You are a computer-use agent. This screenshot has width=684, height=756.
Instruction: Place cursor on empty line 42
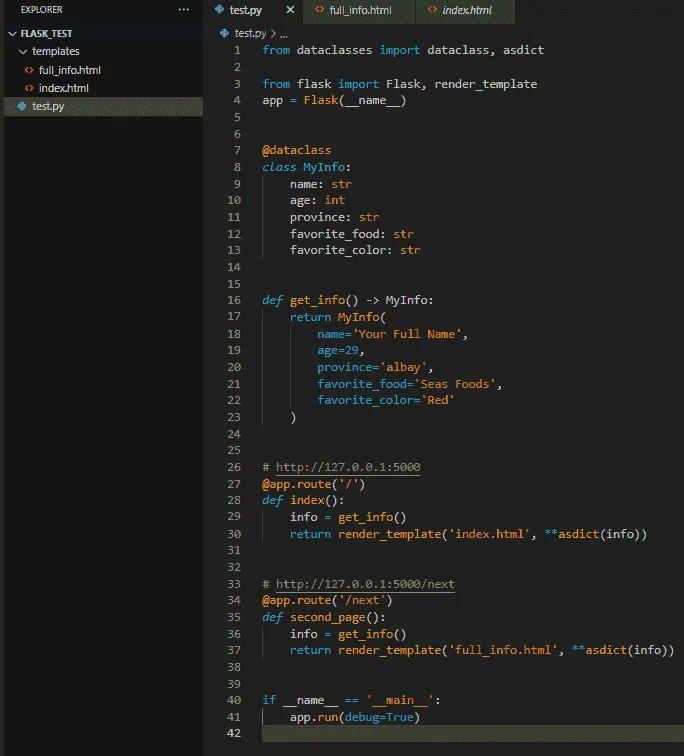pyautogui.click(x=472, y=733)
